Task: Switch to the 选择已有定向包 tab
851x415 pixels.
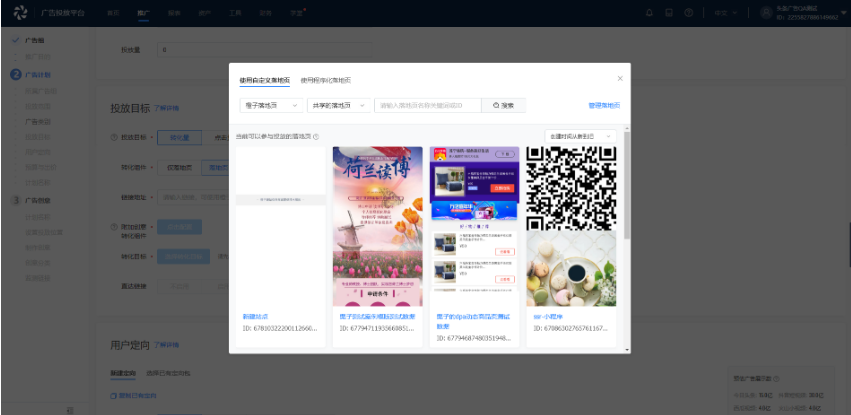Action: click(168, 373)
